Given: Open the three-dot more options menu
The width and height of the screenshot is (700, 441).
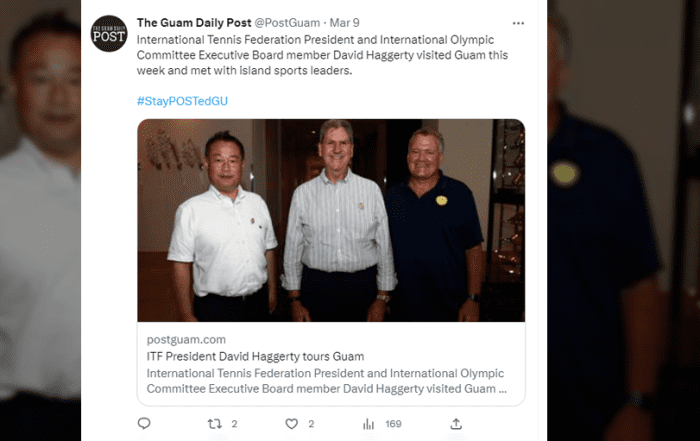Looking at the screenshot, I should coord(518,23).
